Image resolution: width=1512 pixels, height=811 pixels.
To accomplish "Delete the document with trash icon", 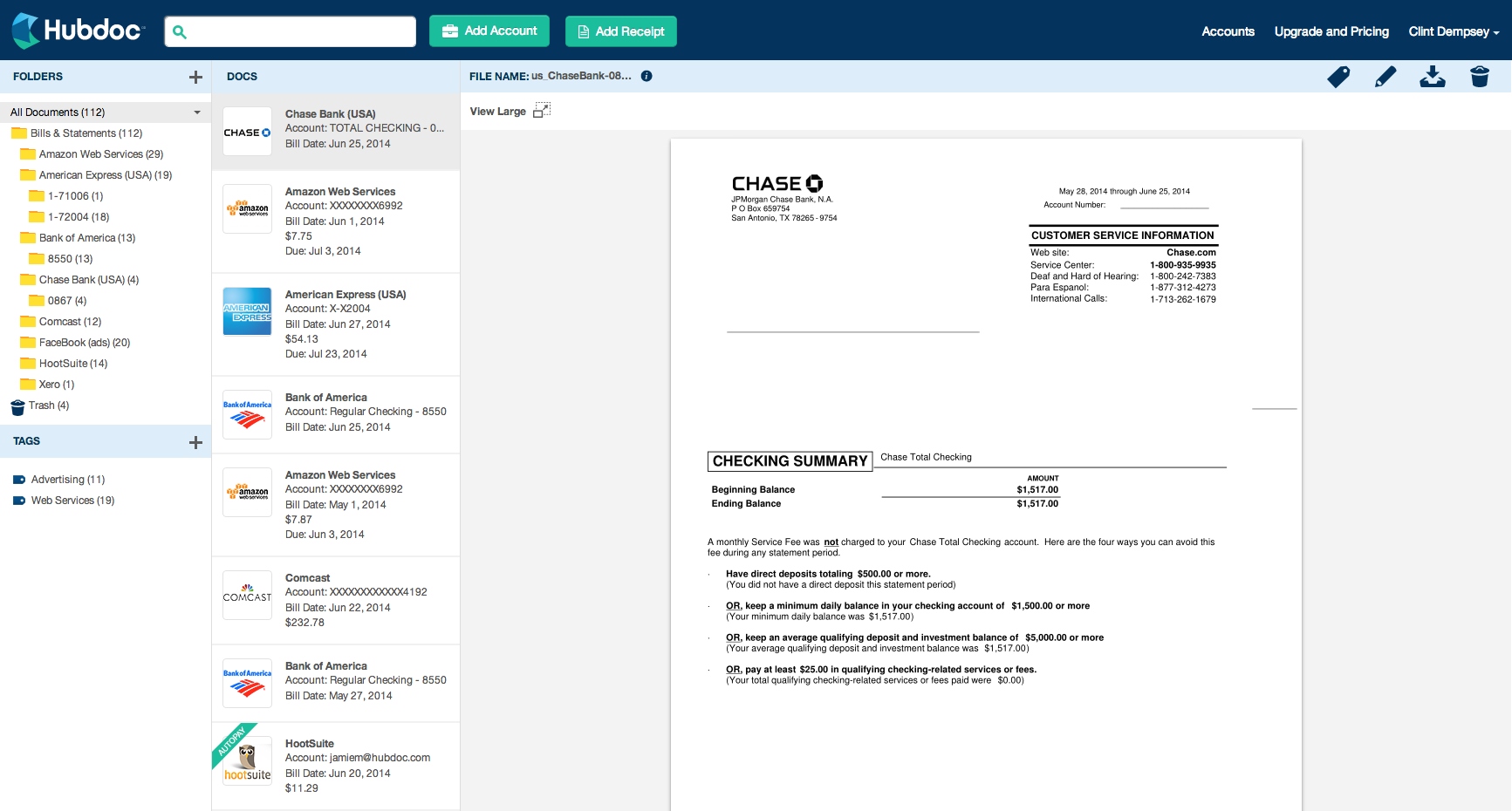I will pyautogui.click(x=1480, y=77).
